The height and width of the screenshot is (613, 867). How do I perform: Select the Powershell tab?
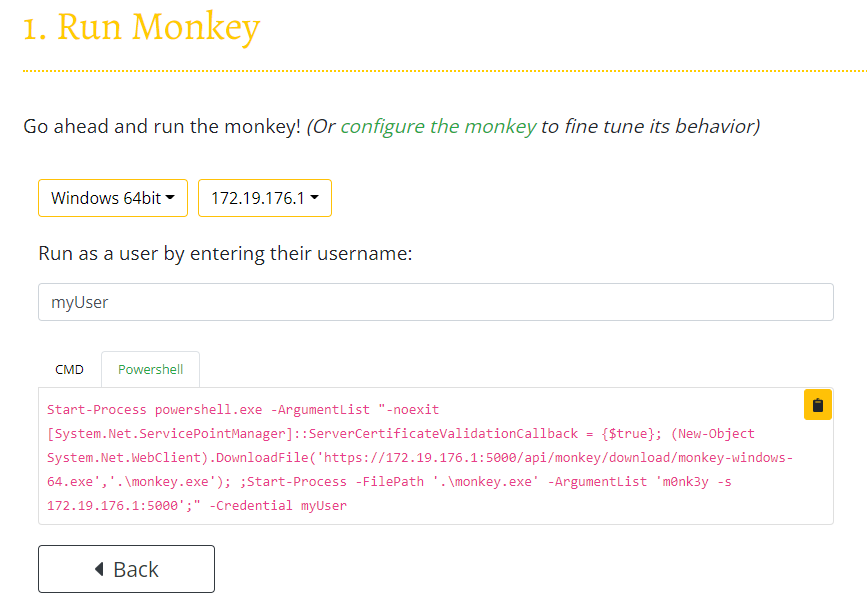(x=150, y=369)
